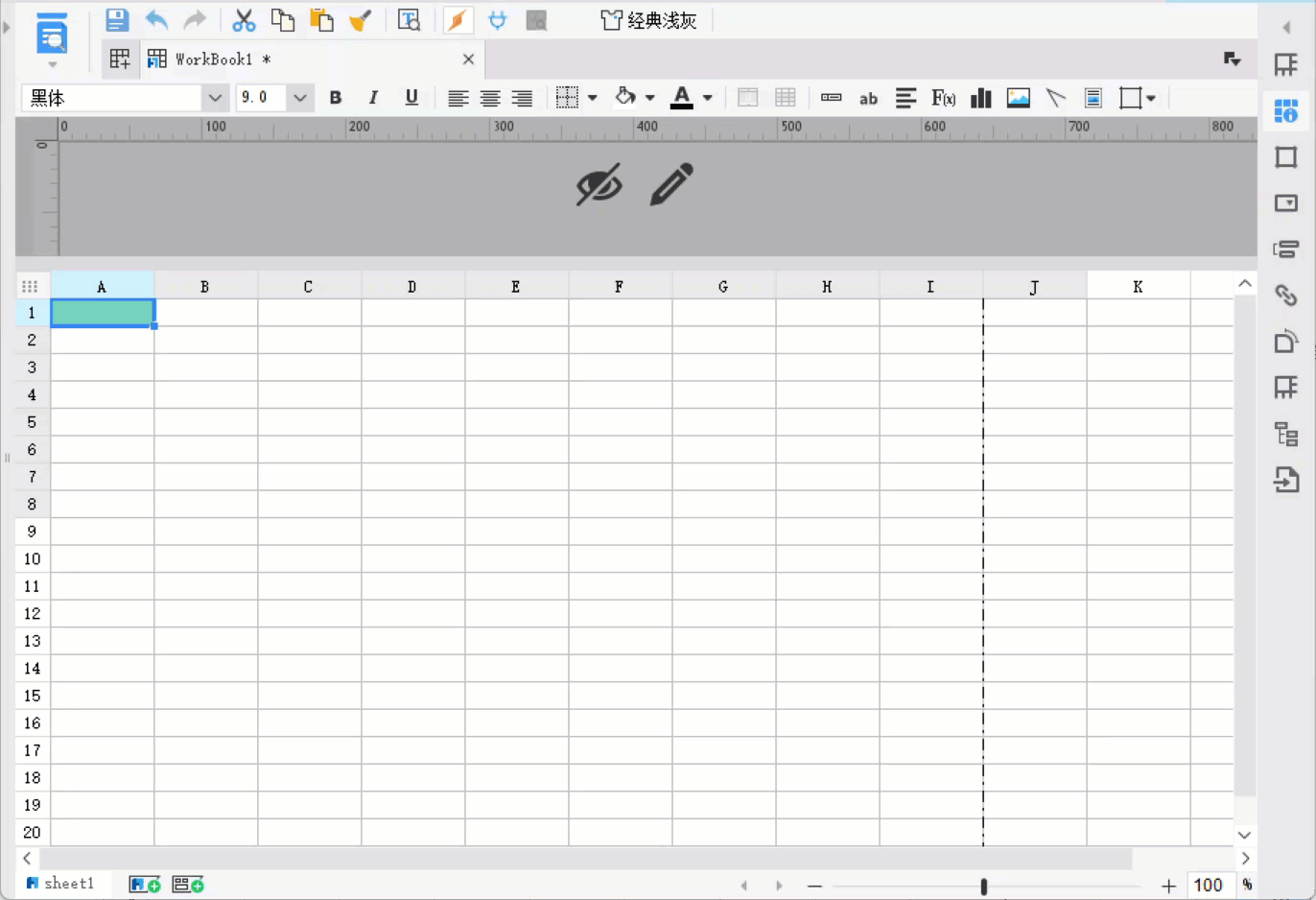Unmerge cells using the grid icon

pyautogui.click(x=786, y=98)
